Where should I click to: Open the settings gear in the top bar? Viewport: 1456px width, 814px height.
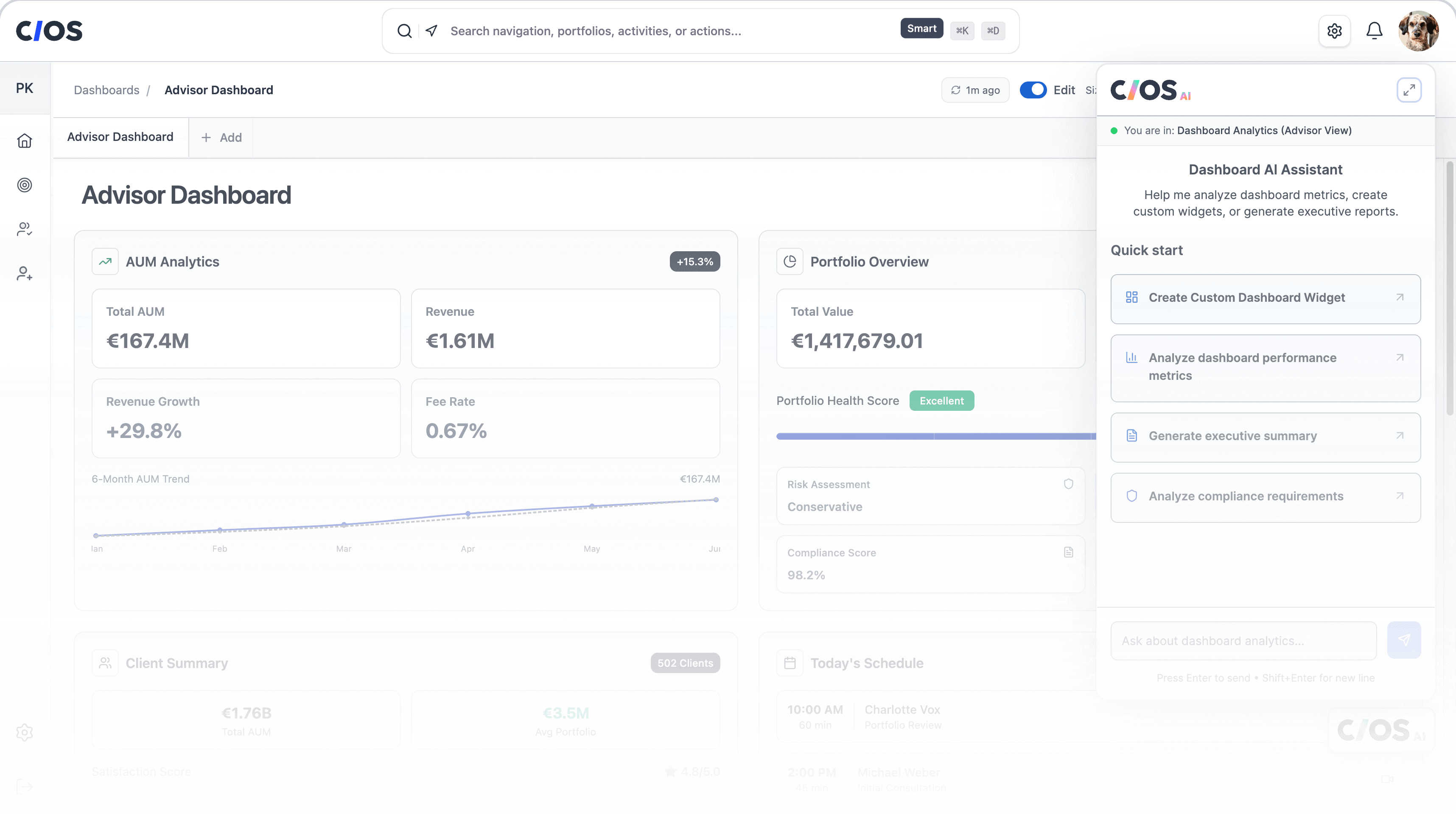point(1335,31)
